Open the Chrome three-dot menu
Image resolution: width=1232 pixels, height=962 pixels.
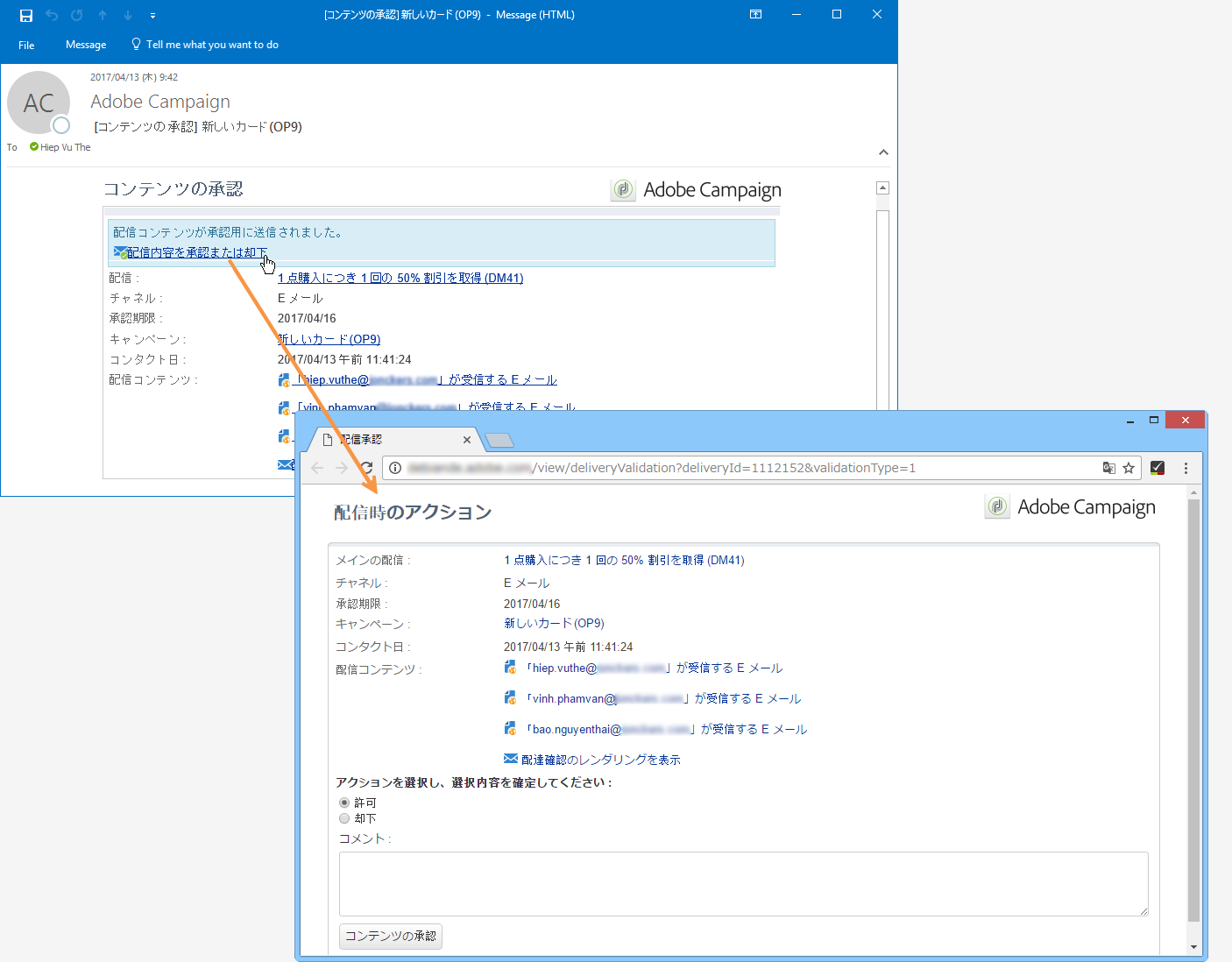point(1186,468)
